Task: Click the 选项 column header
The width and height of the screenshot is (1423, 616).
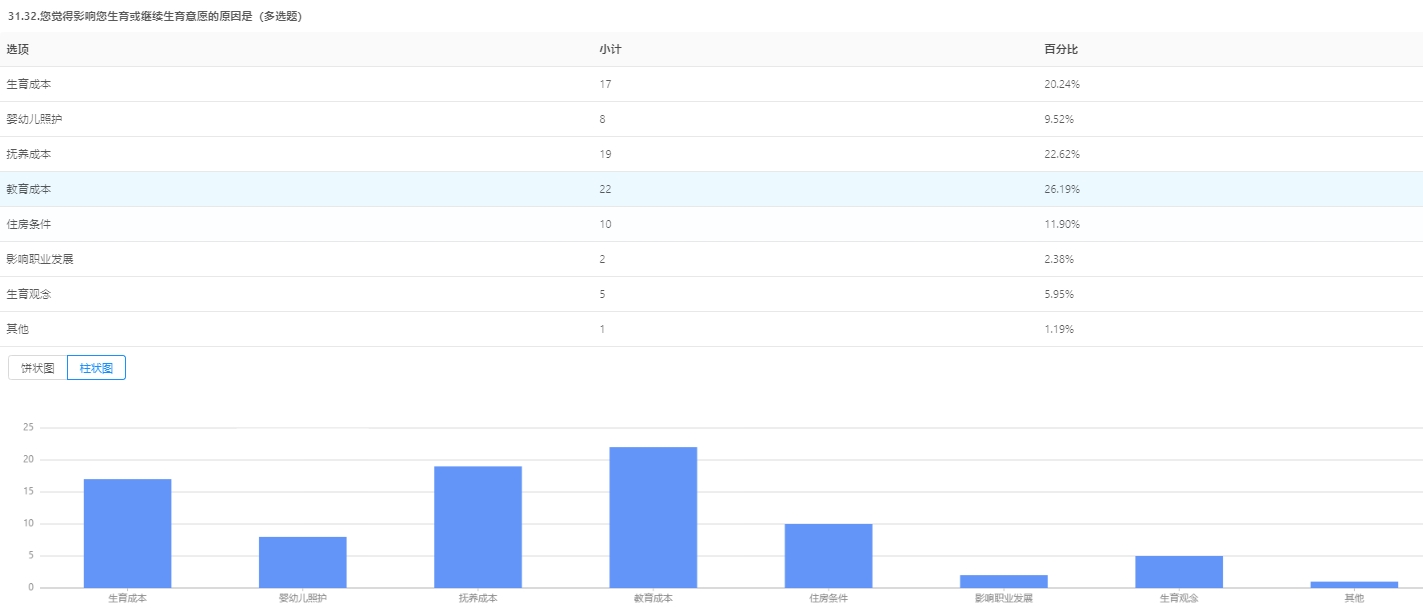Action: (18, 49)
